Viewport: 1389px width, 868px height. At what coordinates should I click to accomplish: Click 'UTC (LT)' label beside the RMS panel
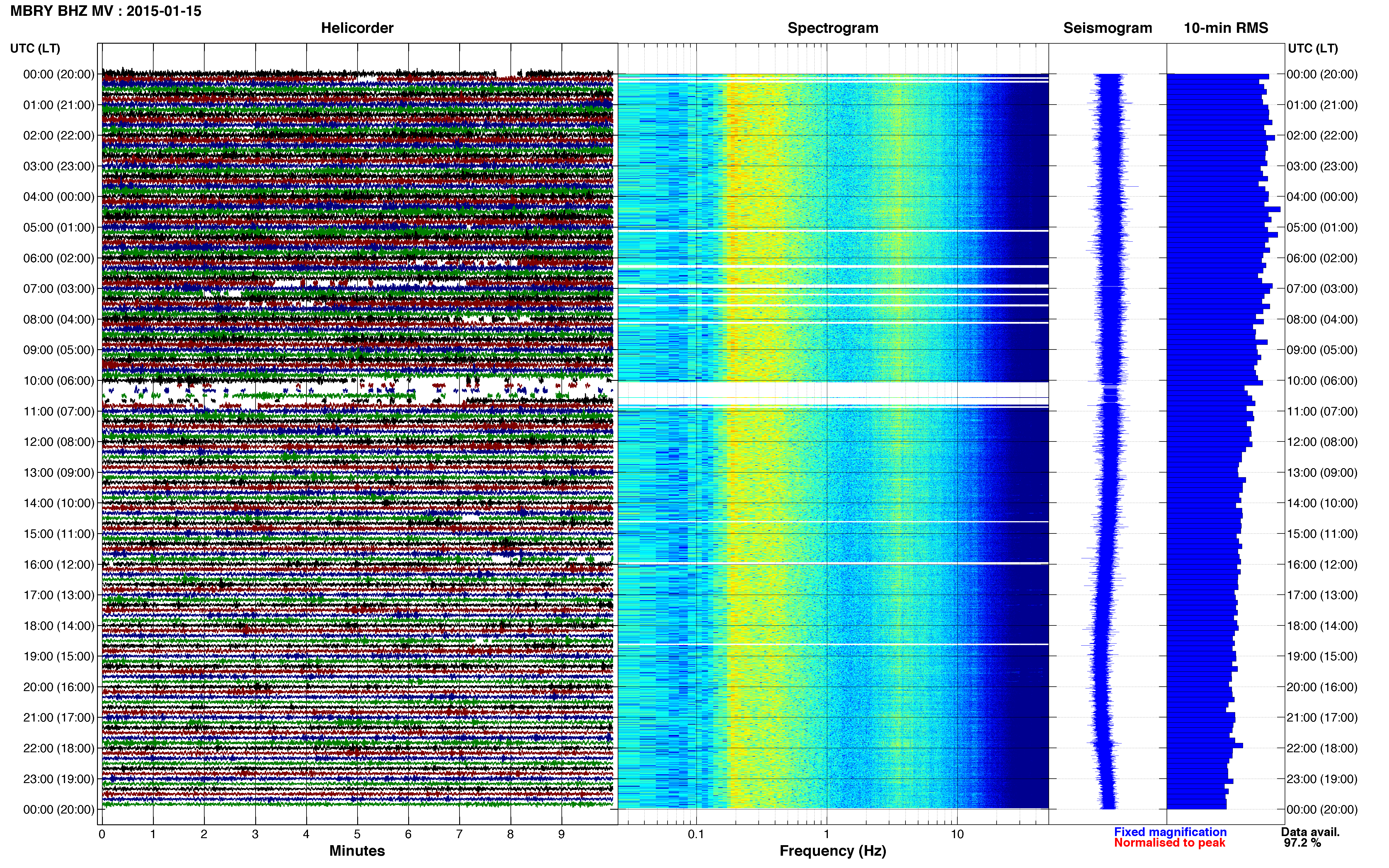pos(1313,48)
